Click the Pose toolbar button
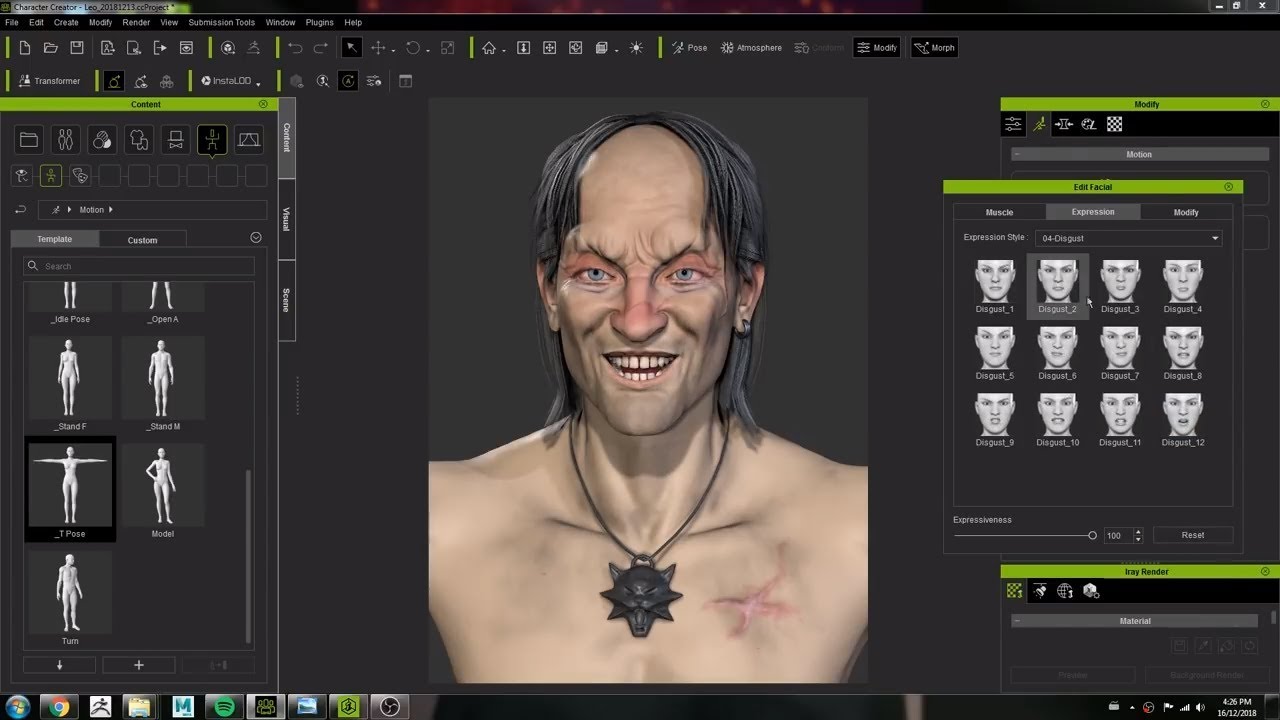The image size is (1280, 720). [x=689, y=48]
